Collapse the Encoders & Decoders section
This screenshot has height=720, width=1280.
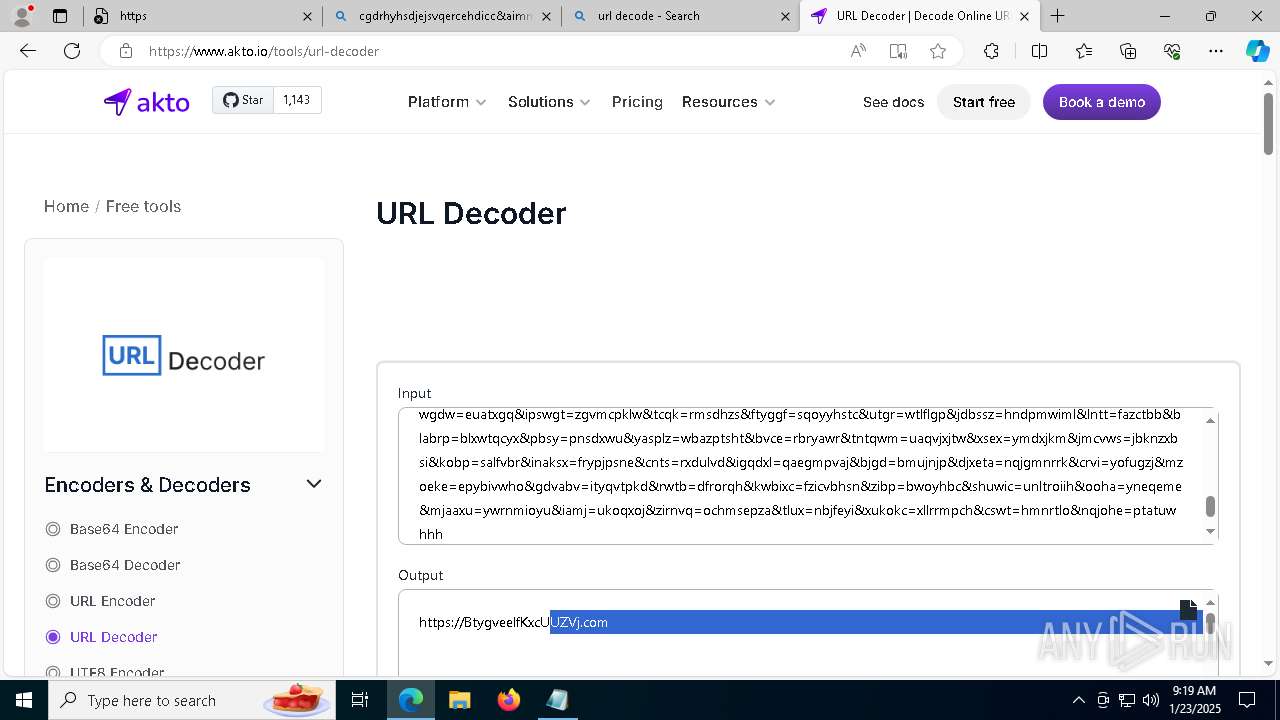click(314, 484)
